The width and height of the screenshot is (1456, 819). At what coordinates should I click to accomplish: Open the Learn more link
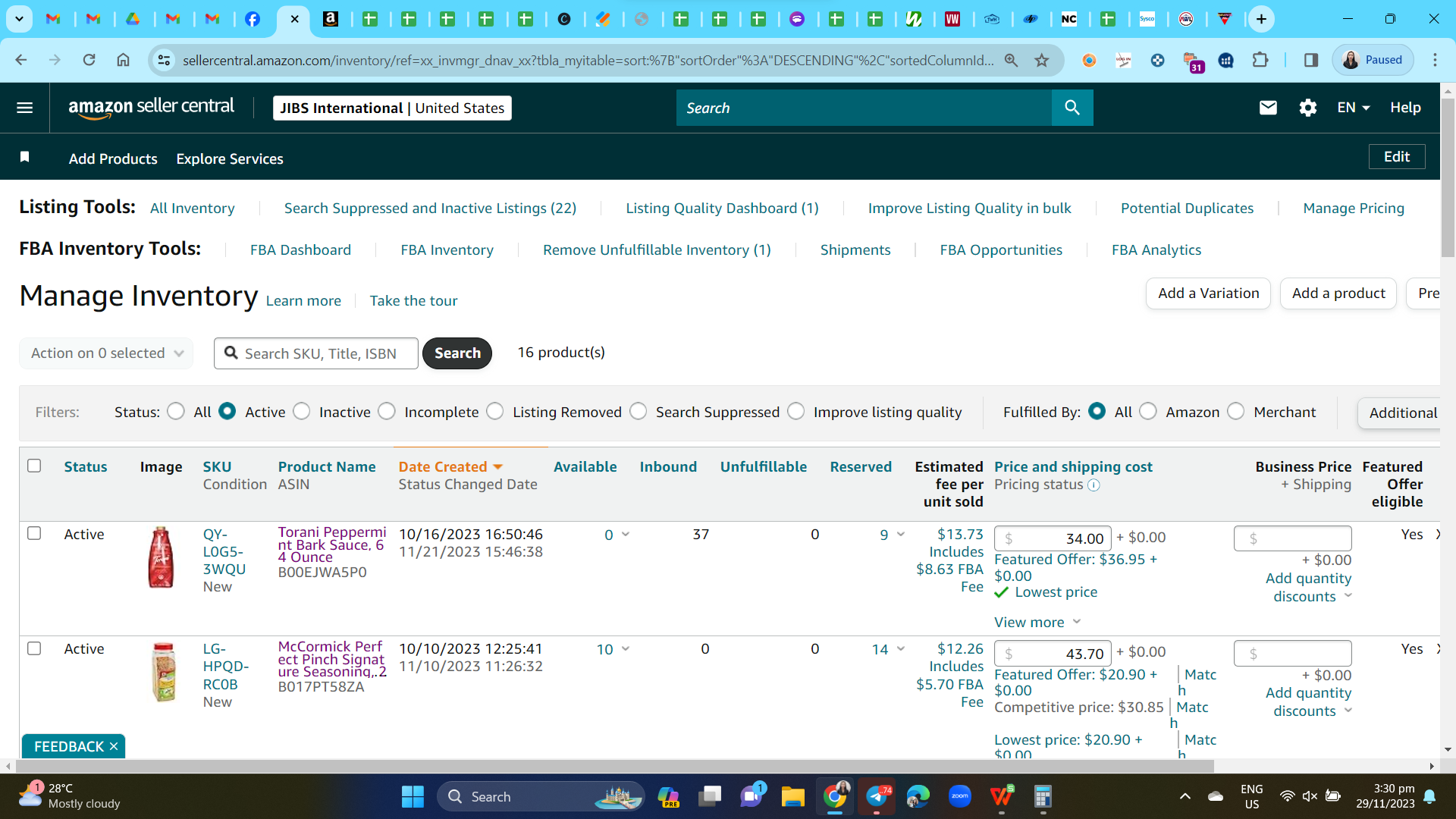[x=303, y=301]
